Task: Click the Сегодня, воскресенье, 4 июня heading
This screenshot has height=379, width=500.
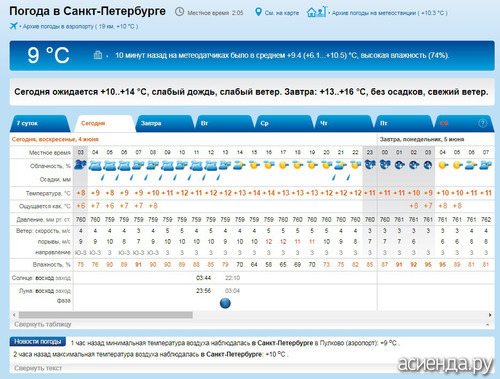Action: [x=55, y=139]
